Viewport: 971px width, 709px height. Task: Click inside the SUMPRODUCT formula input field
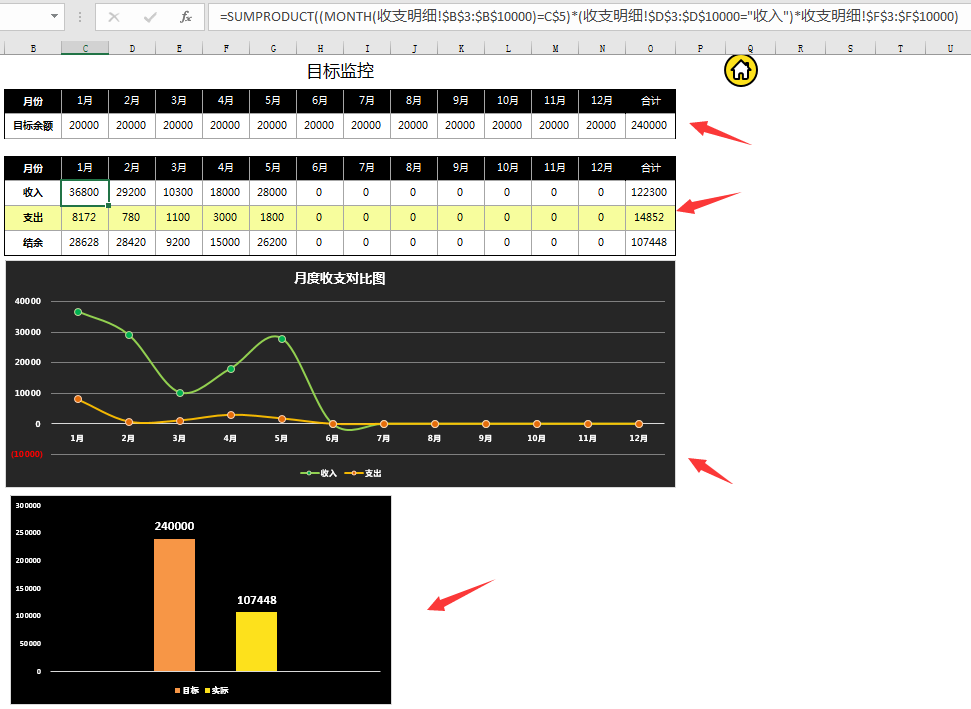click(588, 17)
